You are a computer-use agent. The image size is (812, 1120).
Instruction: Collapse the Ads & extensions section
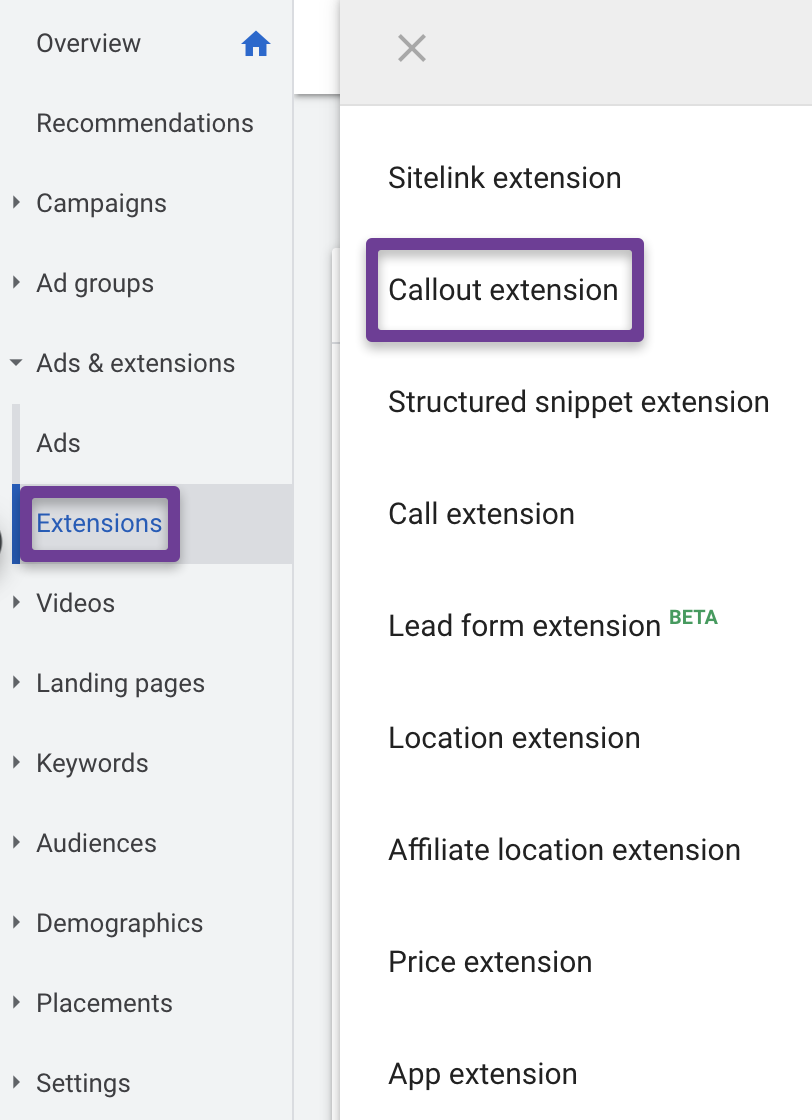16,363
